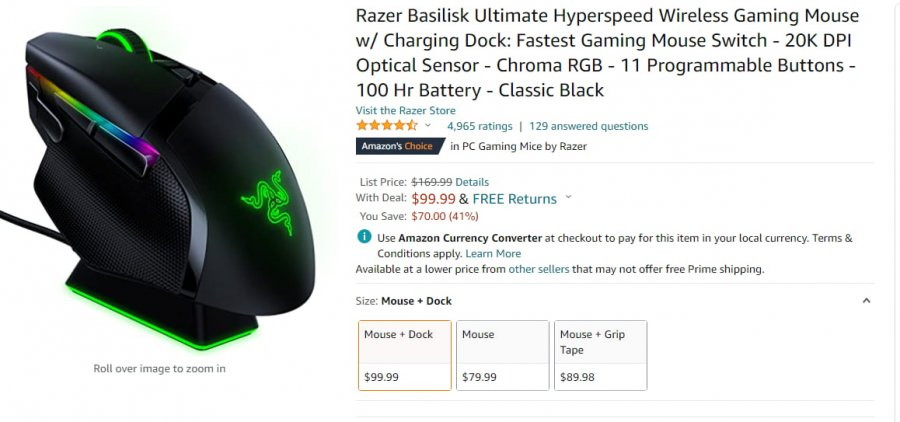Open the 129 answered questions link
This screenshot has height=422, width=900.
tap(588, 126)
